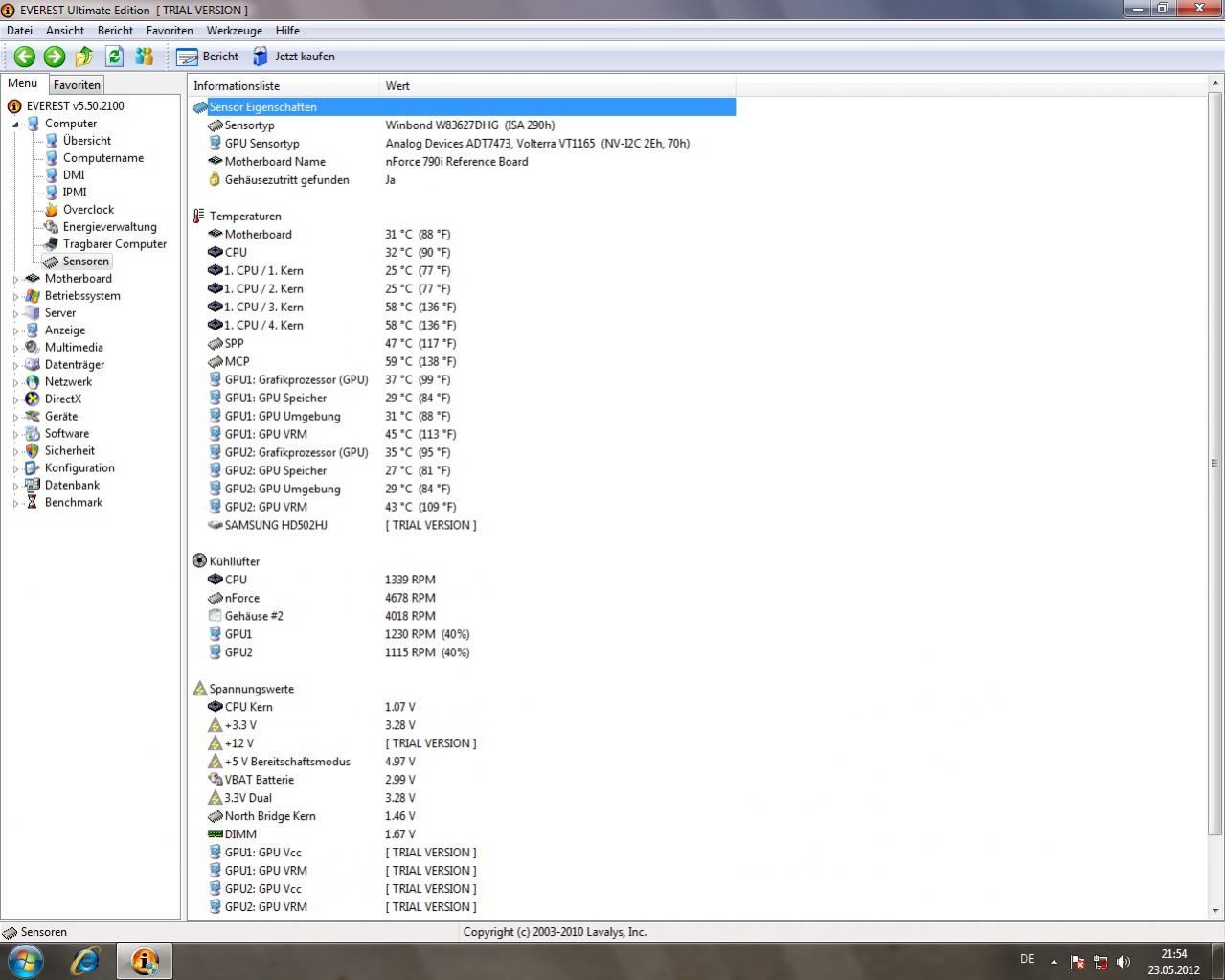1225x980 pixels.
Task: Open the Favoriten menu in the menu bar
Action: click(170, 31)
